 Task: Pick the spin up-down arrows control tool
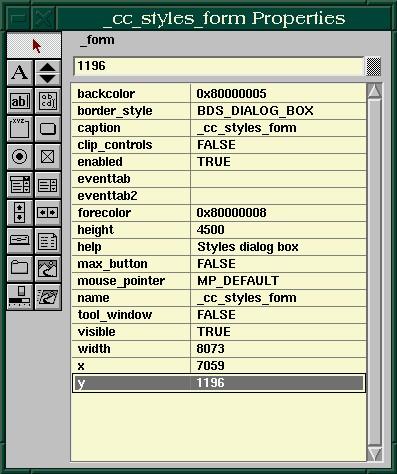[x=48, y=72]
